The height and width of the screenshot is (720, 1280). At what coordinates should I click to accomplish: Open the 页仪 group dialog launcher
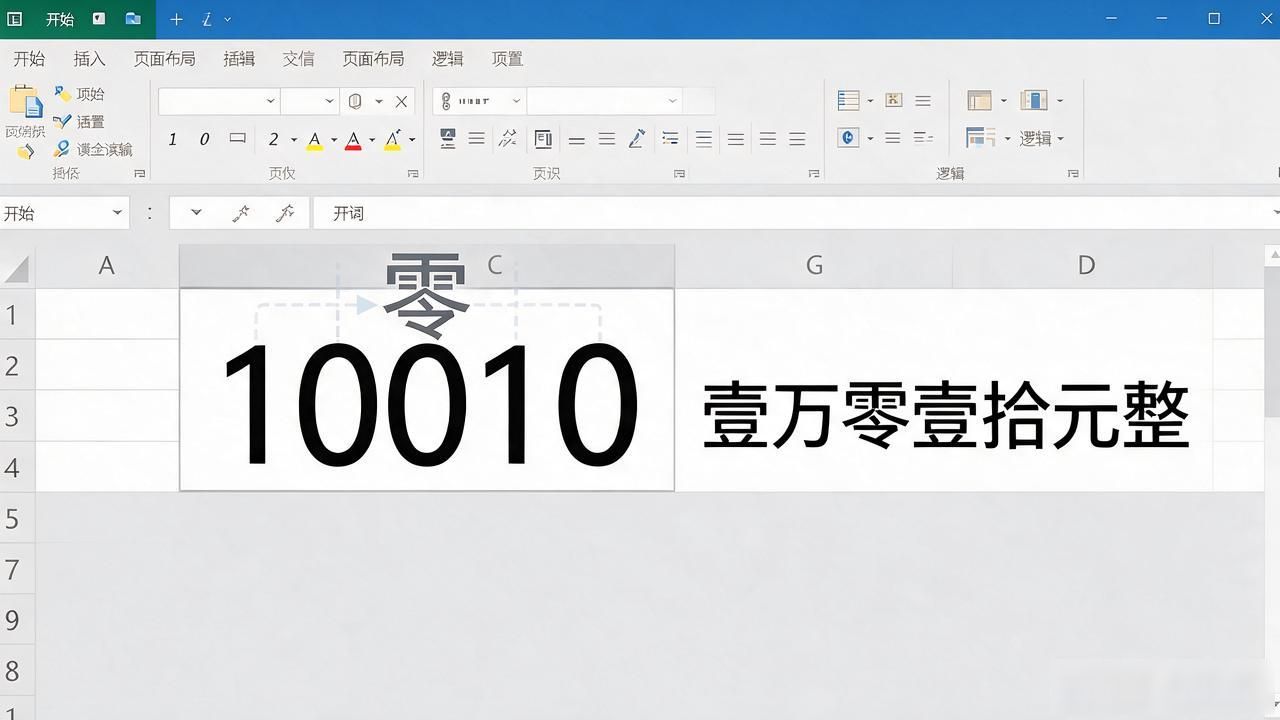point(413,173)
